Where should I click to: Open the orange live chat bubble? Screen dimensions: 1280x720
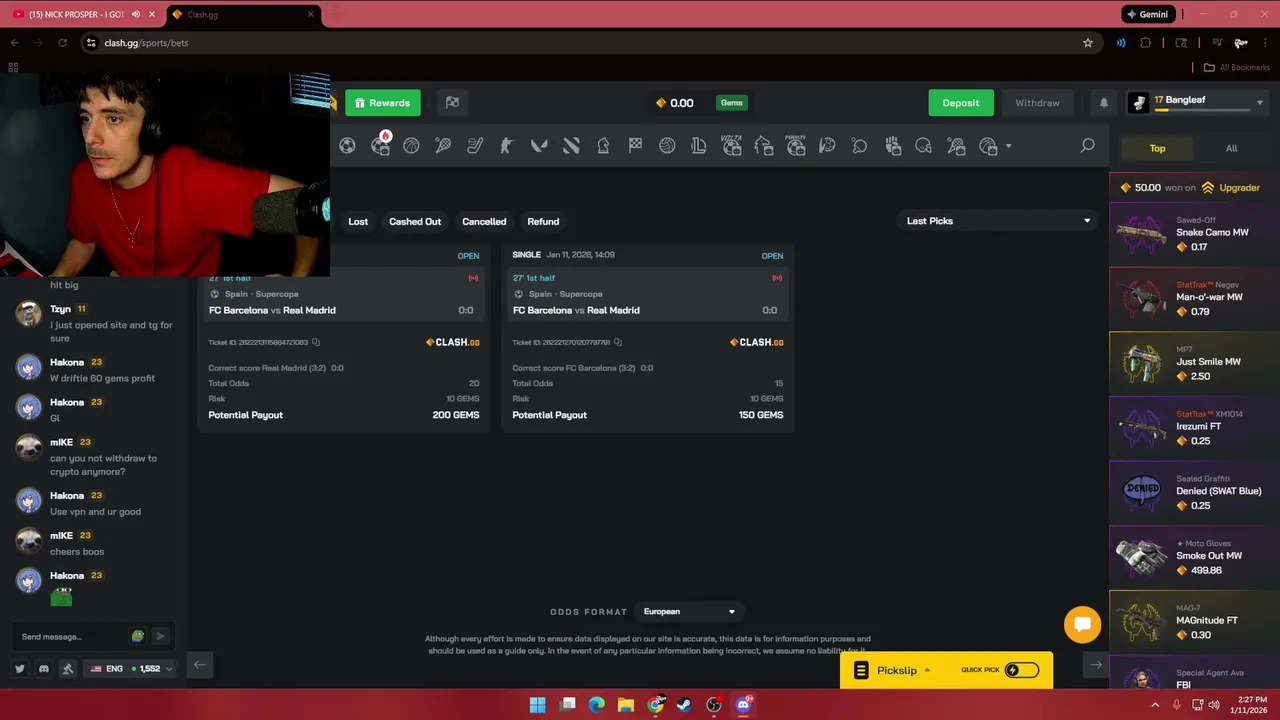(1082, 625)
